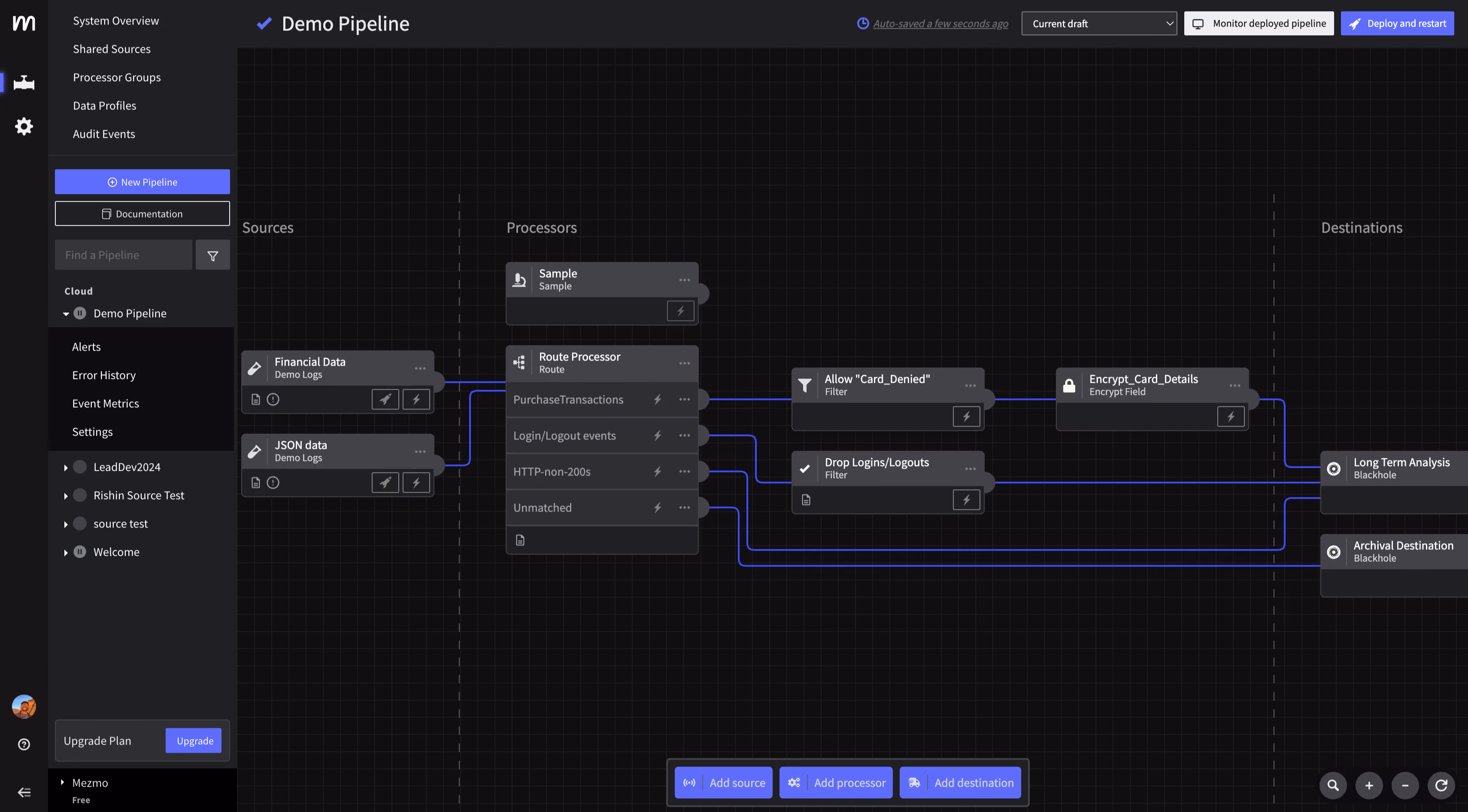Open Audit Events menu item
The height and width of the screenshot is (812, 1468).
[104, 134]
